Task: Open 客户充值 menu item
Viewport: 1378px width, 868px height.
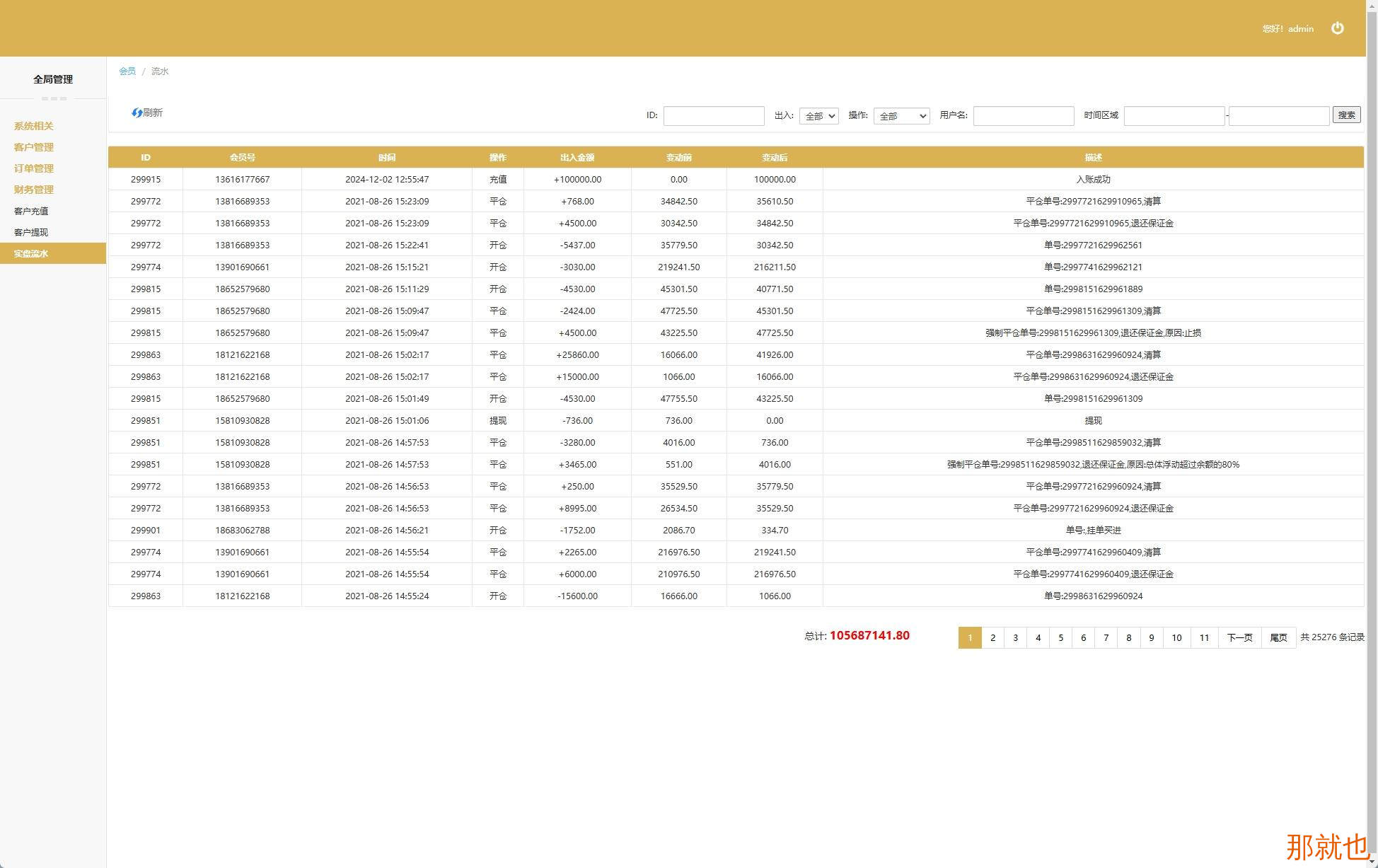Action: click(31, 211)
